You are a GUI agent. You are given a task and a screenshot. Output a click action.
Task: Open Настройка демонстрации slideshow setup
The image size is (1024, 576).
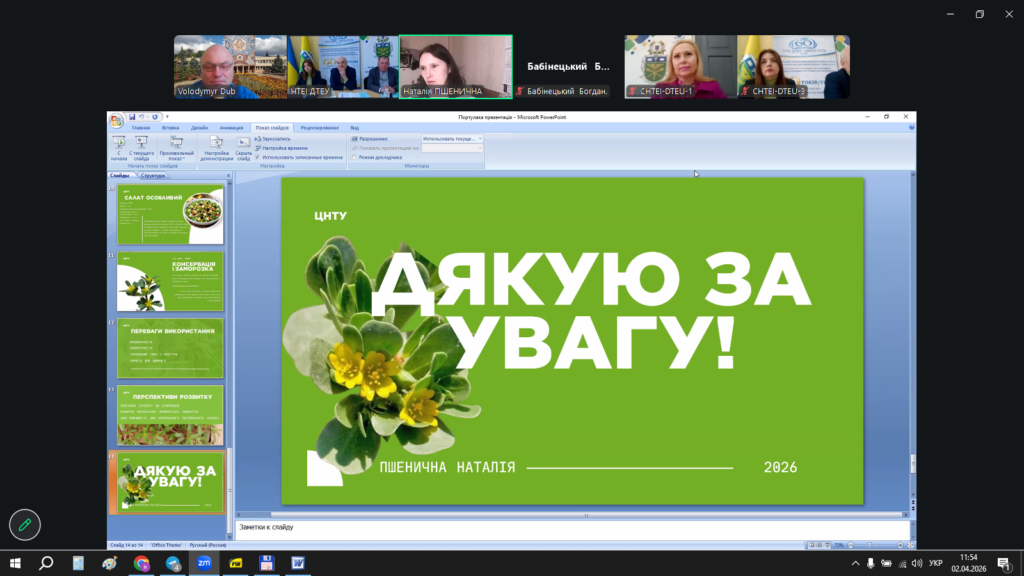point(217,147)
